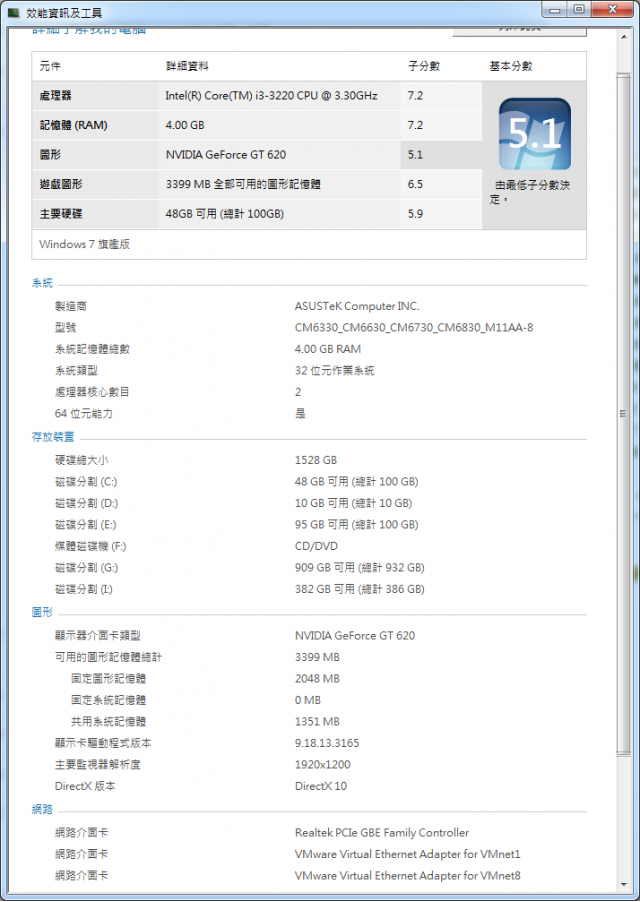Click the 1920x1200 resolution value

pyautogui.click(x=323, y=765)
